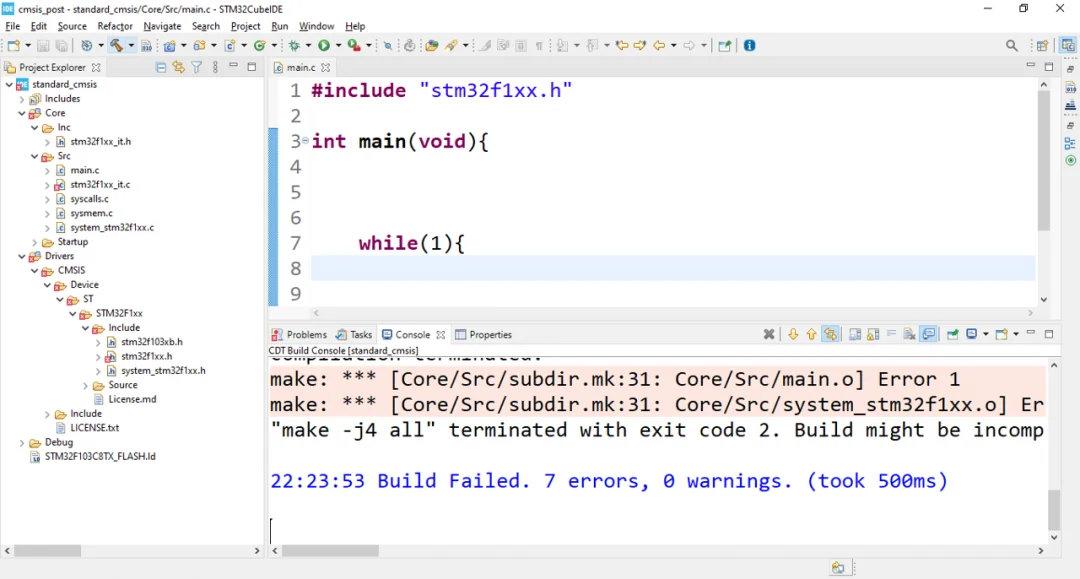Start debugging with the Debug bug icon
1080x579 pixels.
(x=294, y=45)
